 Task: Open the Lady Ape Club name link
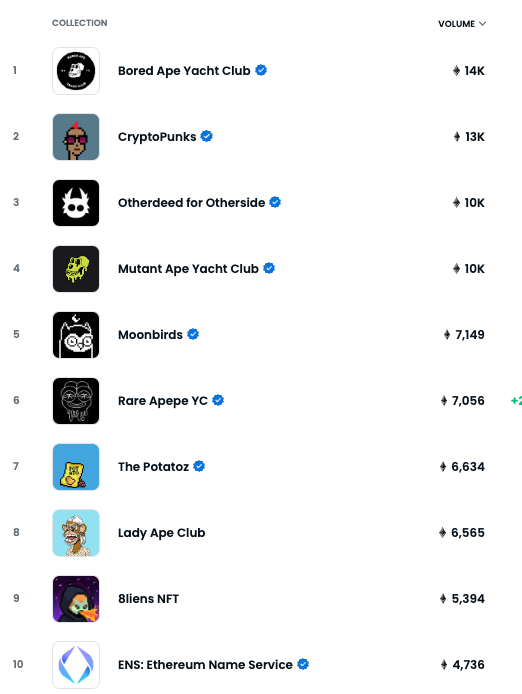point(161,532)
